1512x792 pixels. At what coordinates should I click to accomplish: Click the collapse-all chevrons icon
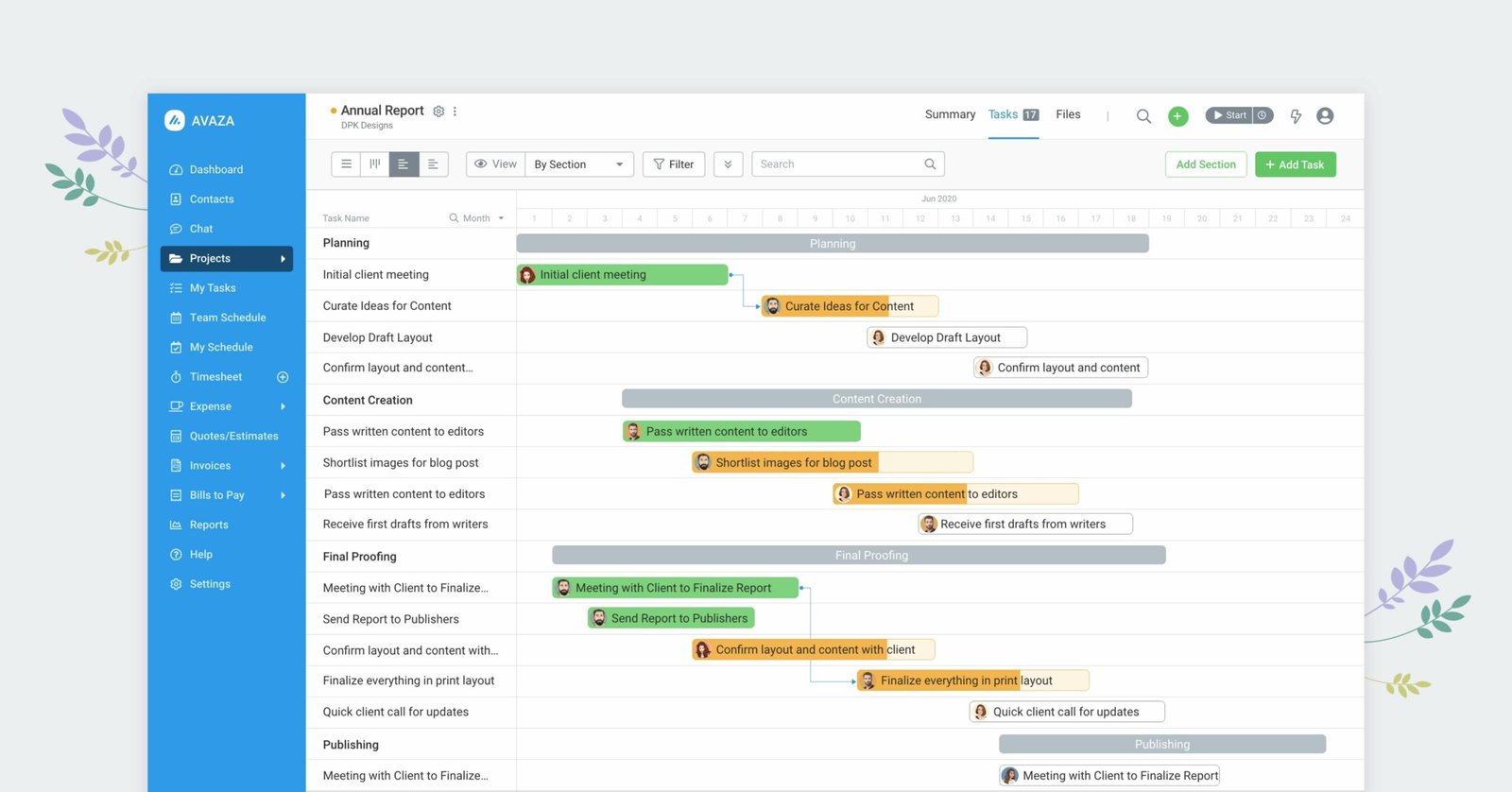pyautogui.click(x=728, y=164)
